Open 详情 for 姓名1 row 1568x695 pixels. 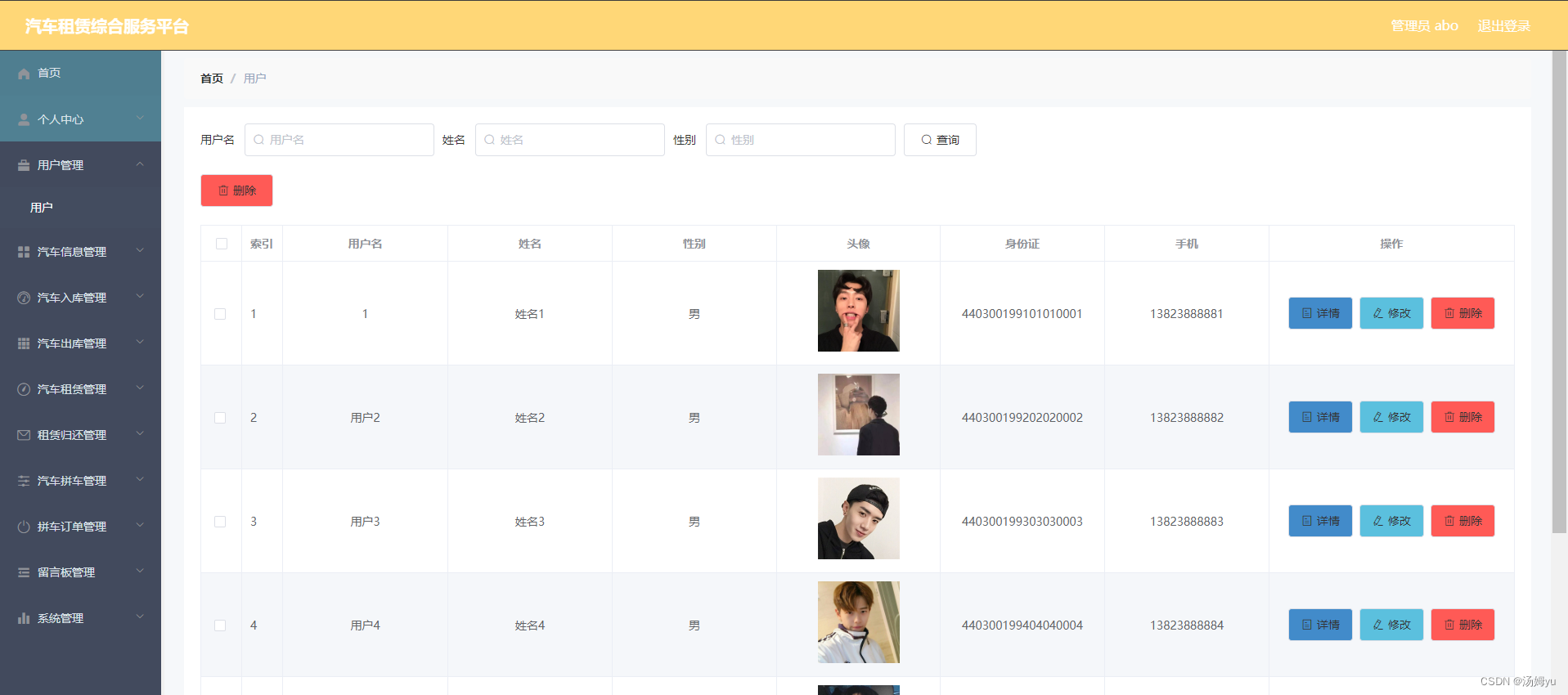pyautogui.click(x=1320, y=313)
